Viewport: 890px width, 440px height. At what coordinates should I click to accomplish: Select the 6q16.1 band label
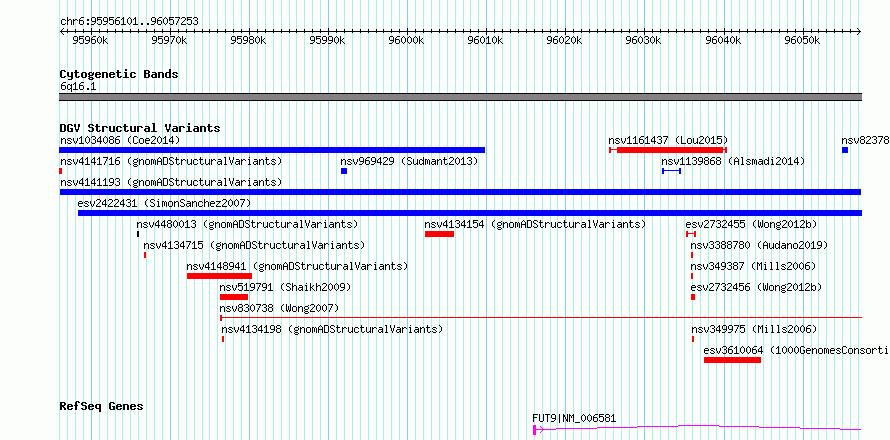(x=78, y=86)
